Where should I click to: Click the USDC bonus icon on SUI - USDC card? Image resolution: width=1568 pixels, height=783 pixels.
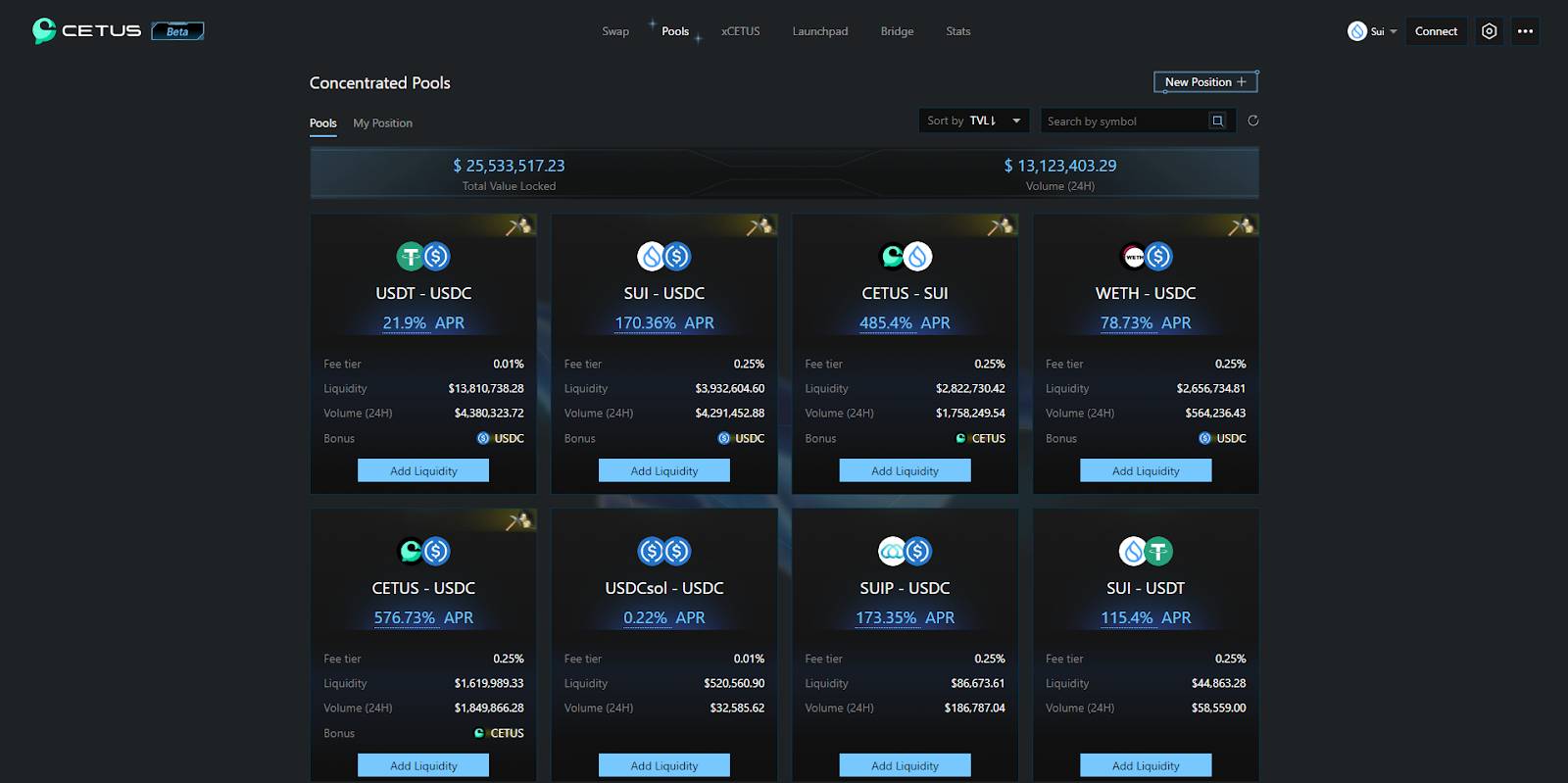click(724, 438)
